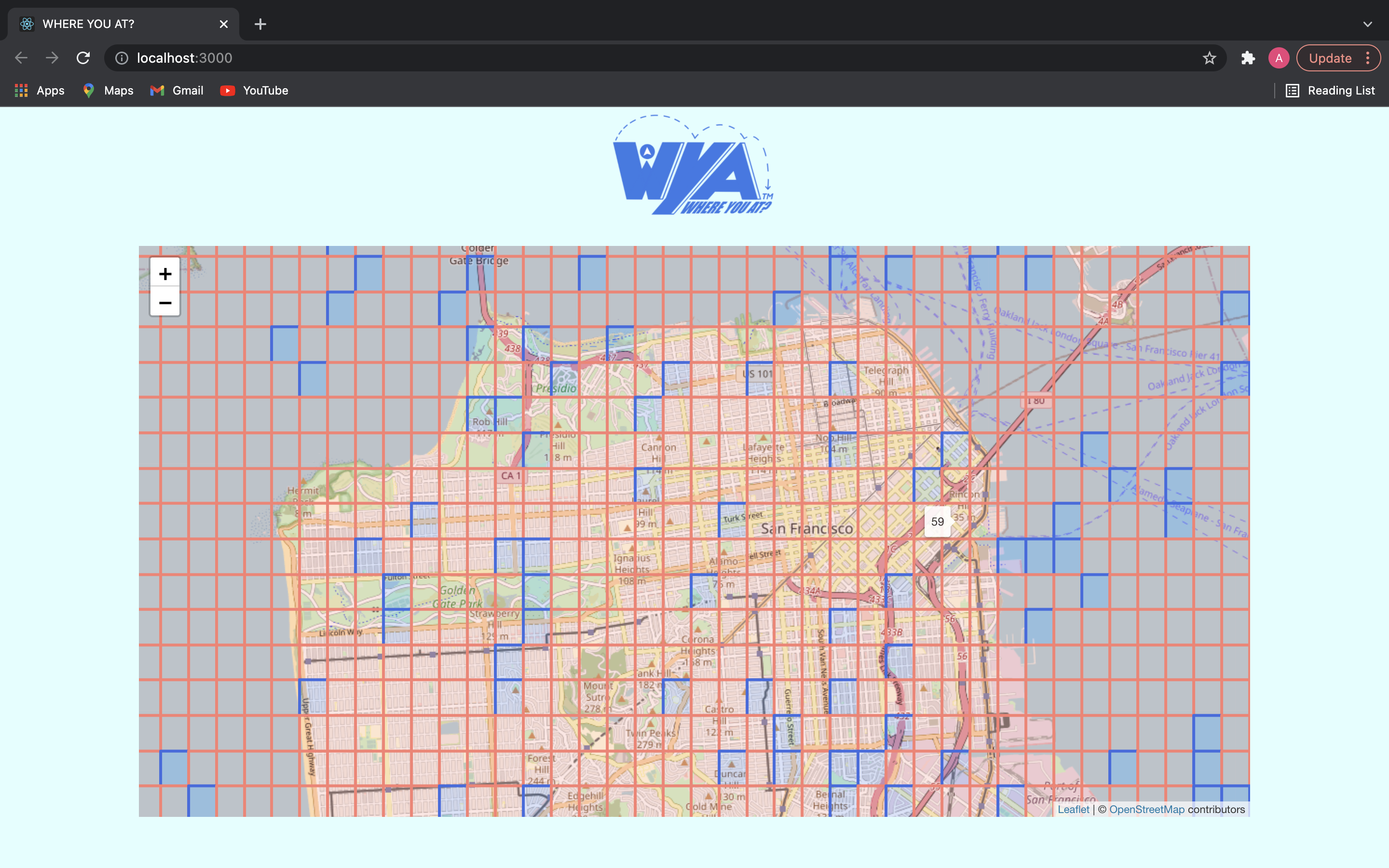Zoom out the map with minus button
This screenshot has width=1389, height=868.
coord(165,302)
